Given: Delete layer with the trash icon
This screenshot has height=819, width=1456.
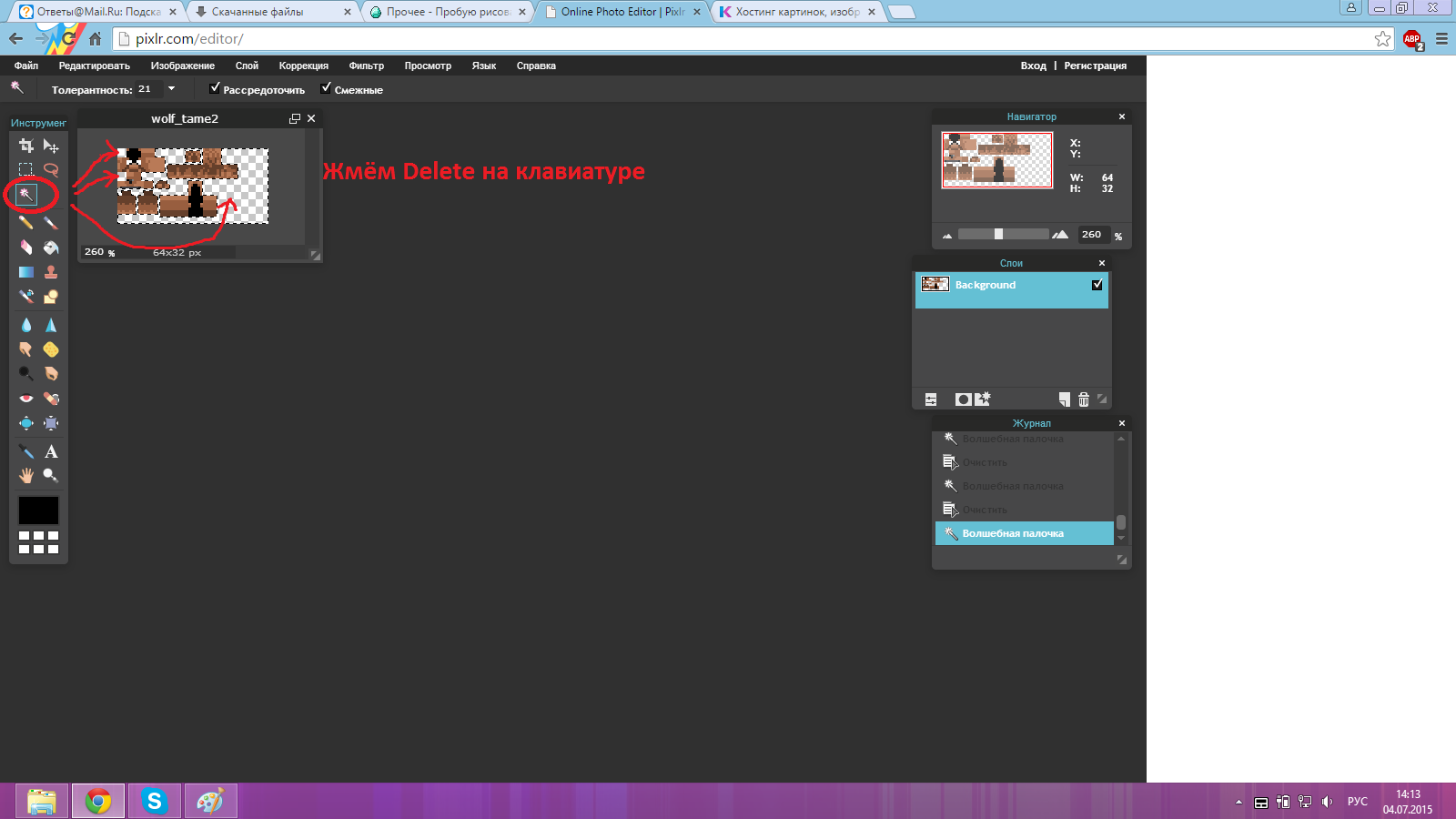Looking at the screenshot, I should (x=1084, y=399).
